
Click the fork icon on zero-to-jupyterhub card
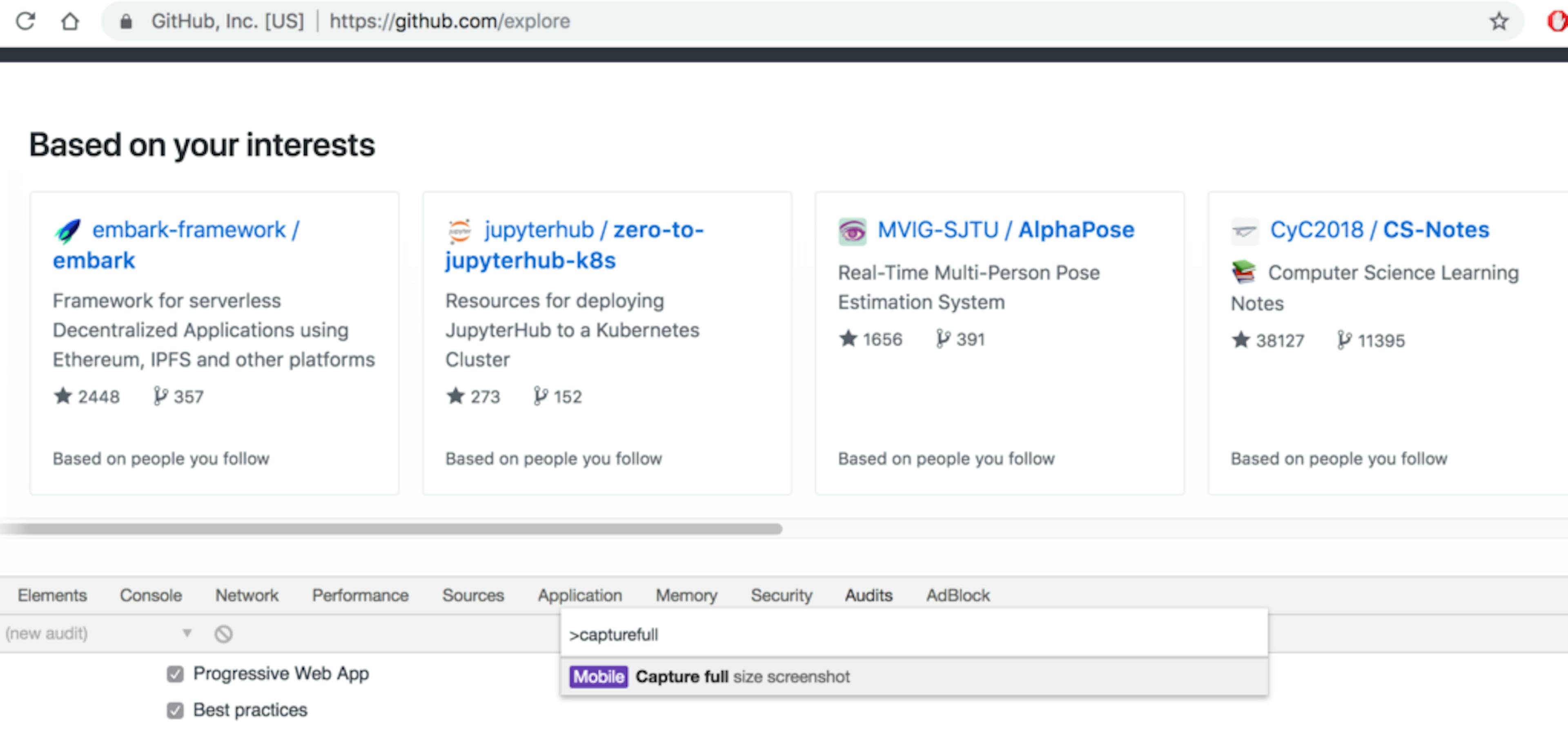[541, 396]
